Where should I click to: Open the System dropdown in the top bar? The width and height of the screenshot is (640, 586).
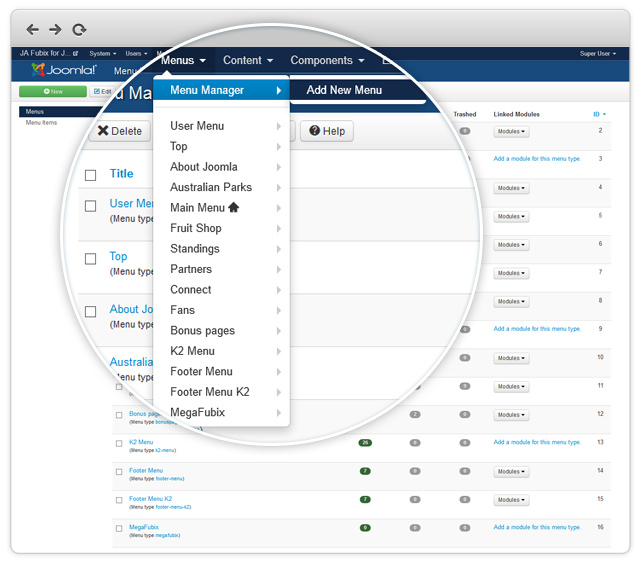coord(103,53)
